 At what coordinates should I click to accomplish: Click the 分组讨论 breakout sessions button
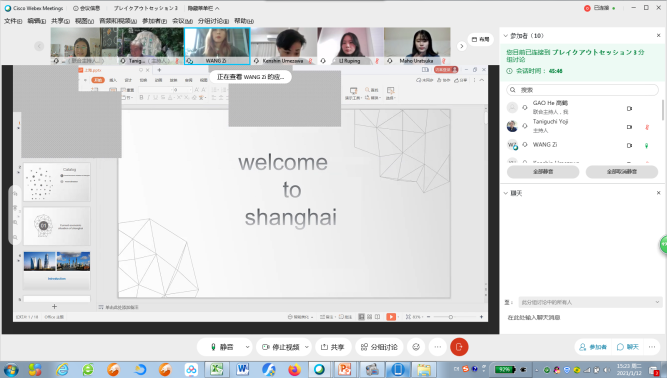coord(379,347)
